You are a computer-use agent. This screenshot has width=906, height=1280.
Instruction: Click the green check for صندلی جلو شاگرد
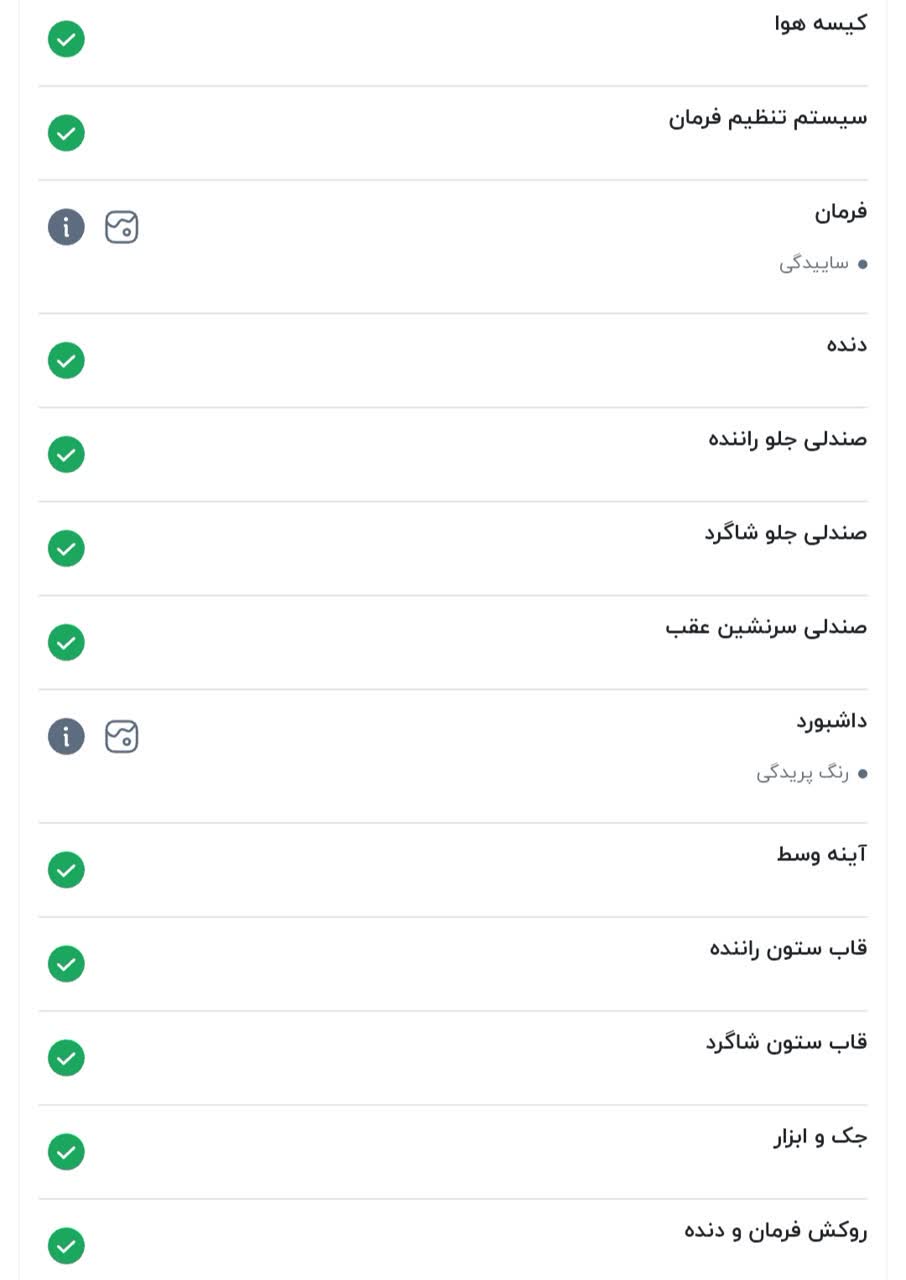[66, 548]
